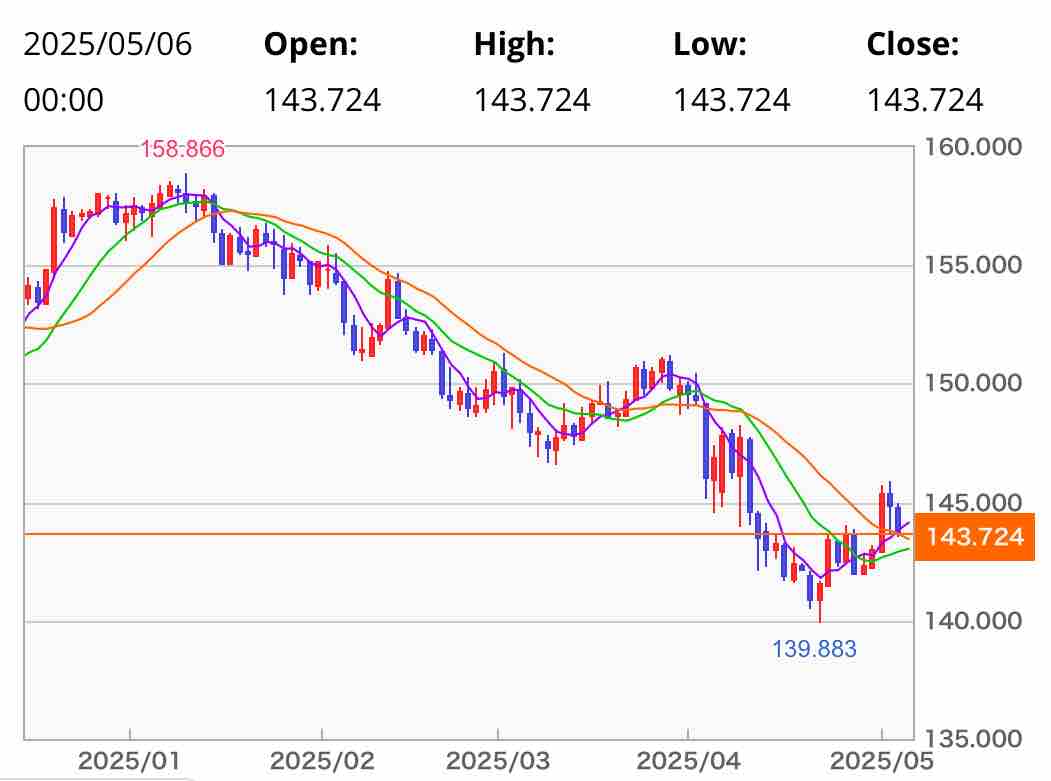Click the 00:00 time value
Viewport: 1051px width, 781px height.
pos(64,101)
